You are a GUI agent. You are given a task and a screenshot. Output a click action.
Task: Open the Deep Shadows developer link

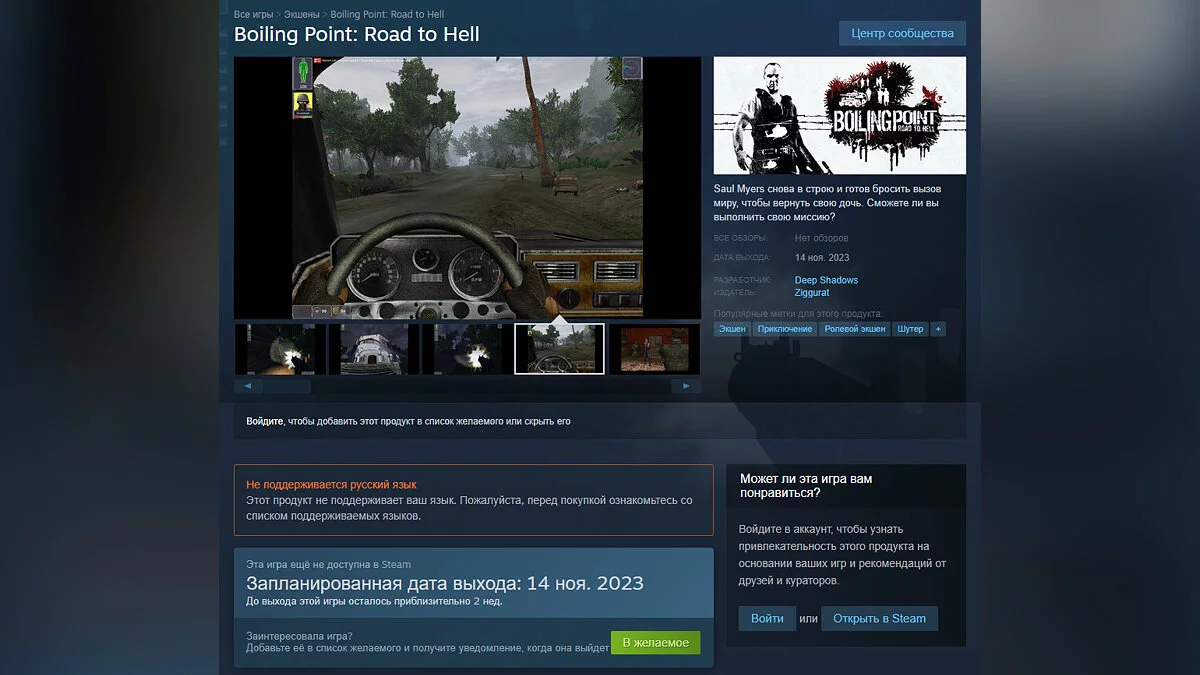point(826,280)
